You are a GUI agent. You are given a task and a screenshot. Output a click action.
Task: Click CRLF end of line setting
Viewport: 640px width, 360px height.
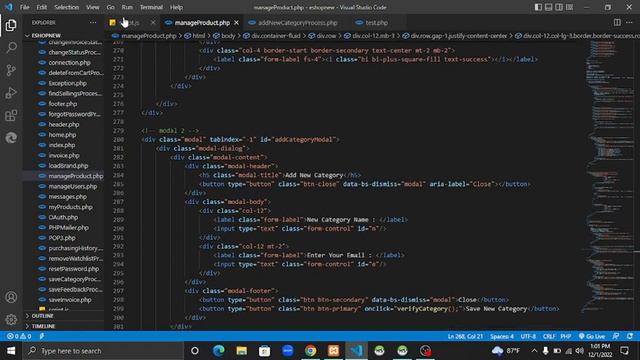549,336
